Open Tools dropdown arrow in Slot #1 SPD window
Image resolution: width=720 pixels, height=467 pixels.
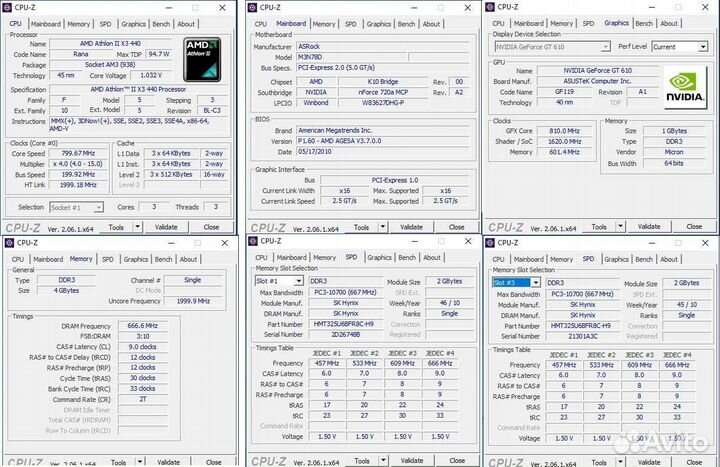point(383,460)
